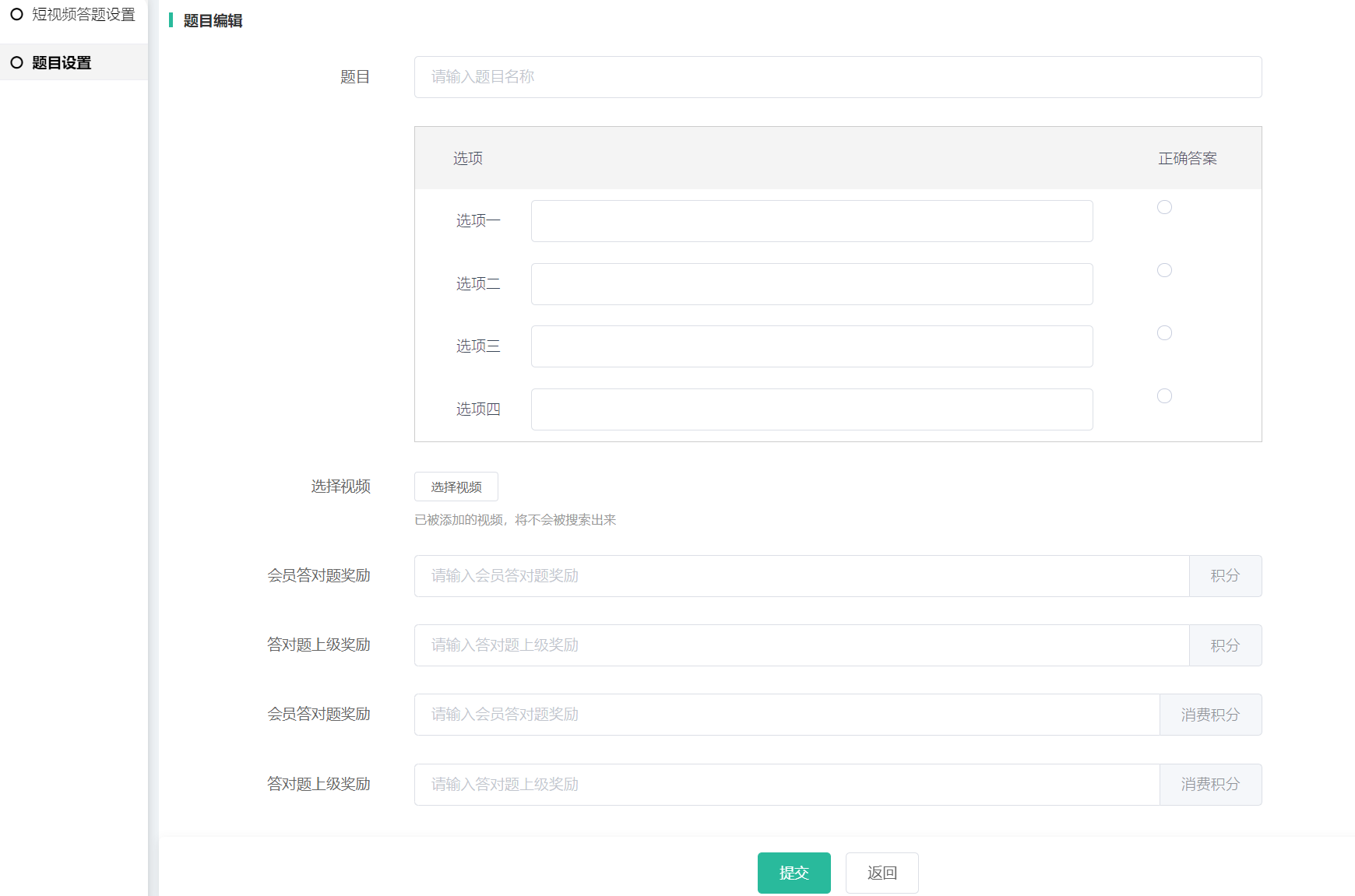Click the 选项二 text input

(811, 284)
